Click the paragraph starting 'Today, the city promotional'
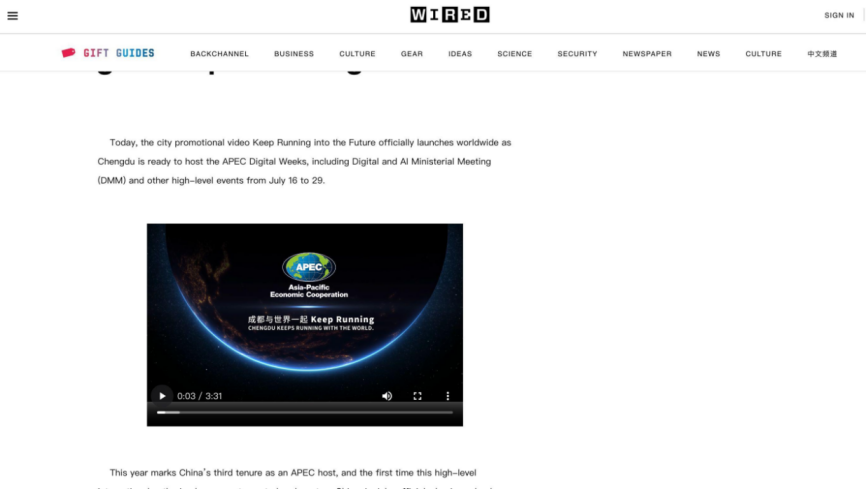 pos(304,161)
